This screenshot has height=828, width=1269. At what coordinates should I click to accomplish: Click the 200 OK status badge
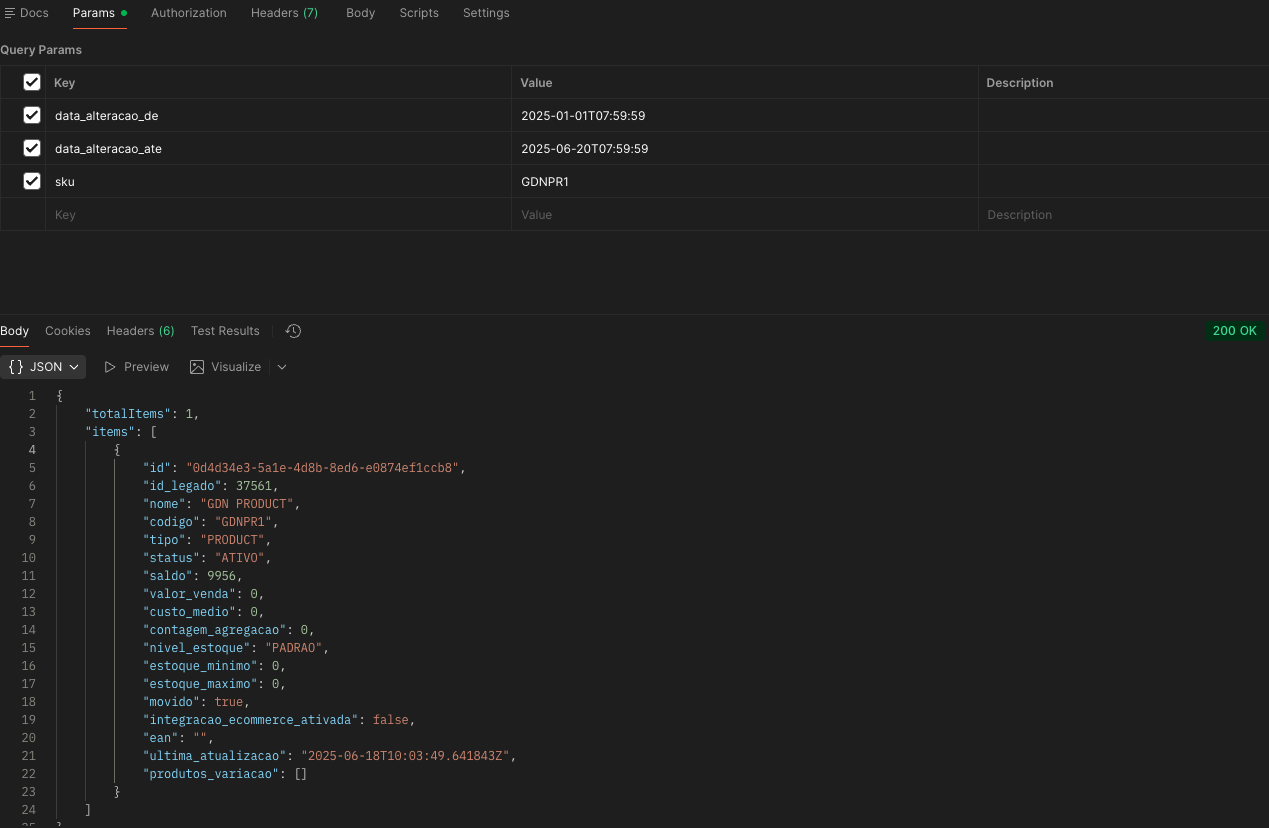point(1234,331)
